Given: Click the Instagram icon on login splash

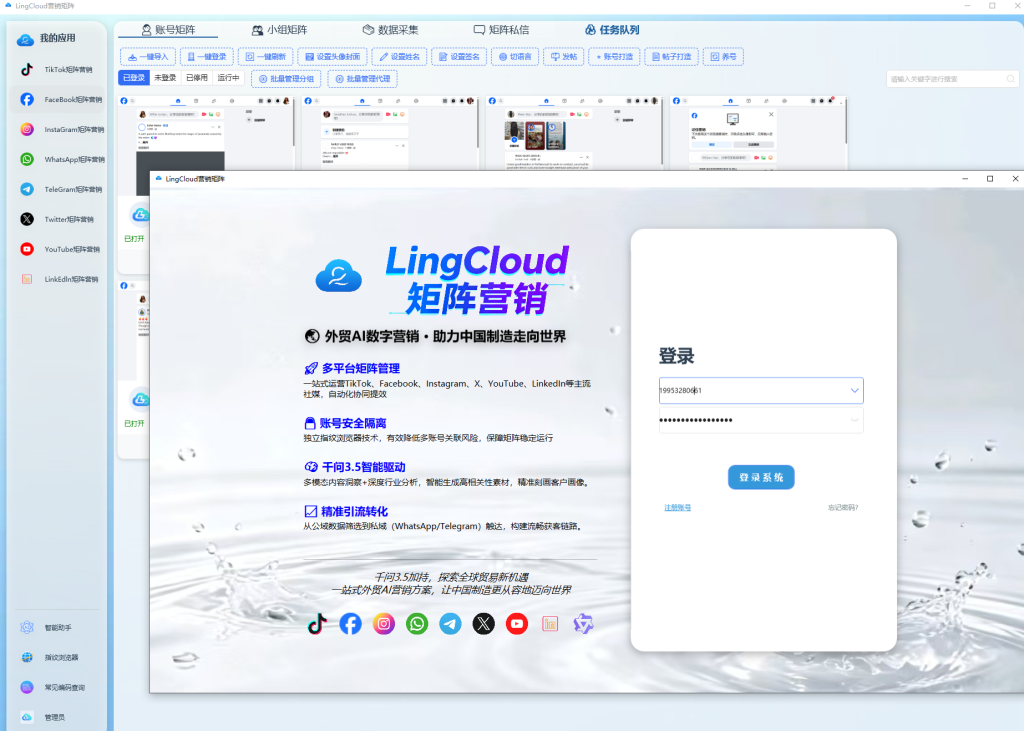Looking at the screenshot, I should tap(384, 624).
